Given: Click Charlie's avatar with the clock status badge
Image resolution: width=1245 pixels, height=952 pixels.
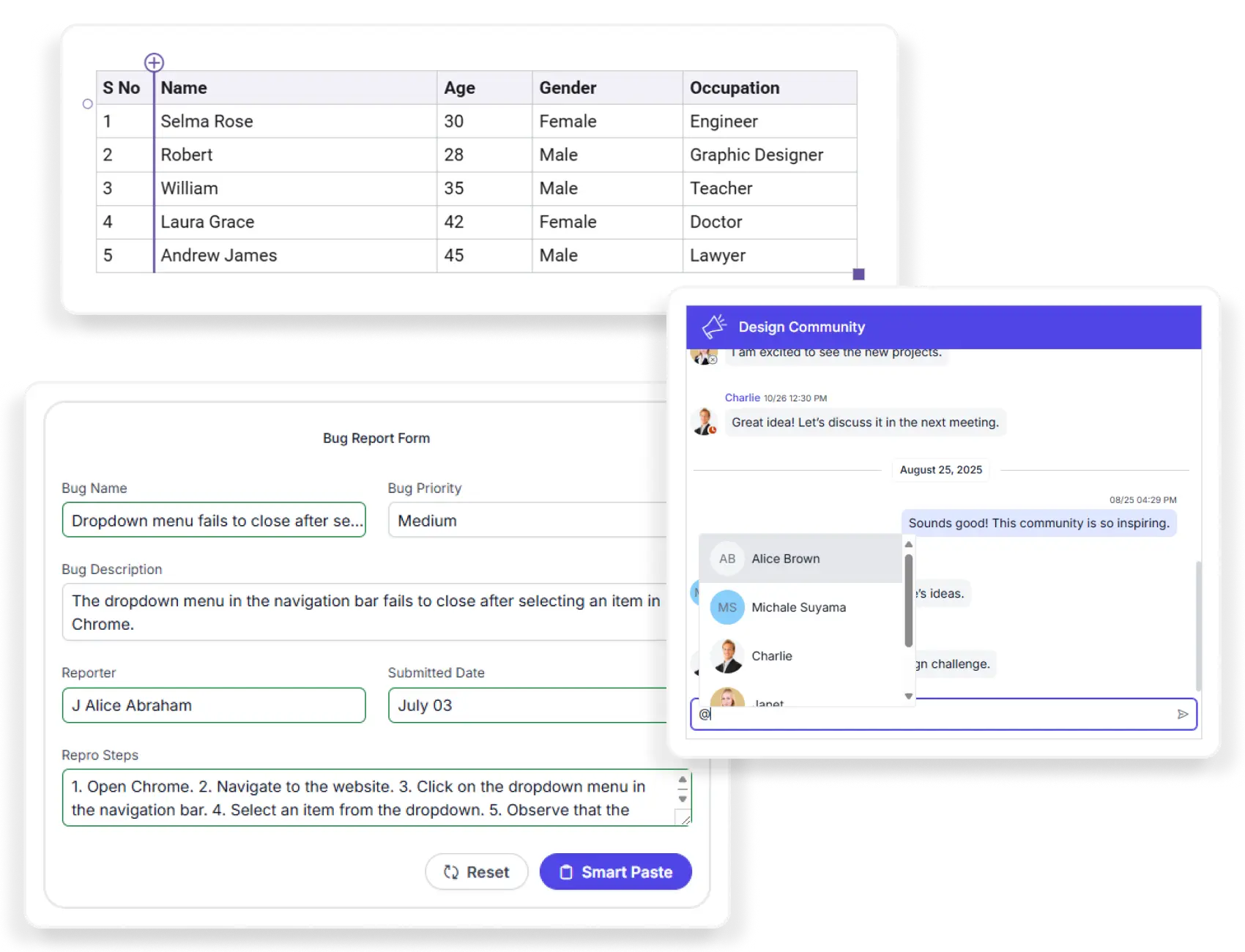Looking at the screenshot, I should [x=703, y=423].
